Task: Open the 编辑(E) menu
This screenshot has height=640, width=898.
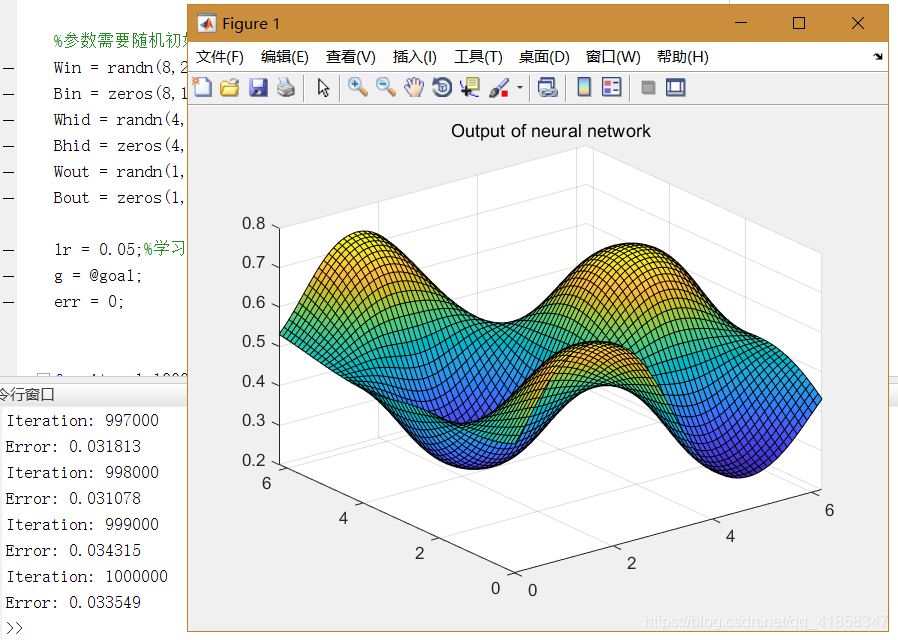Action: tap(285, 57)
